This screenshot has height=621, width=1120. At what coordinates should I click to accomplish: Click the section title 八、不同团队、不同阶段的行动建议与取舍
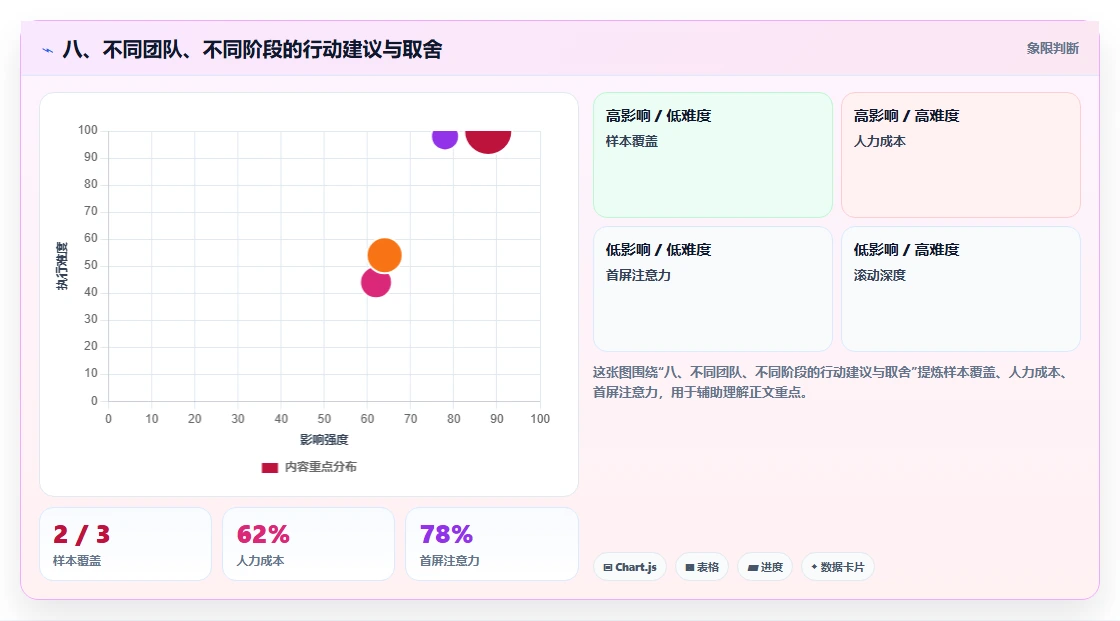(x=252, y=49)
